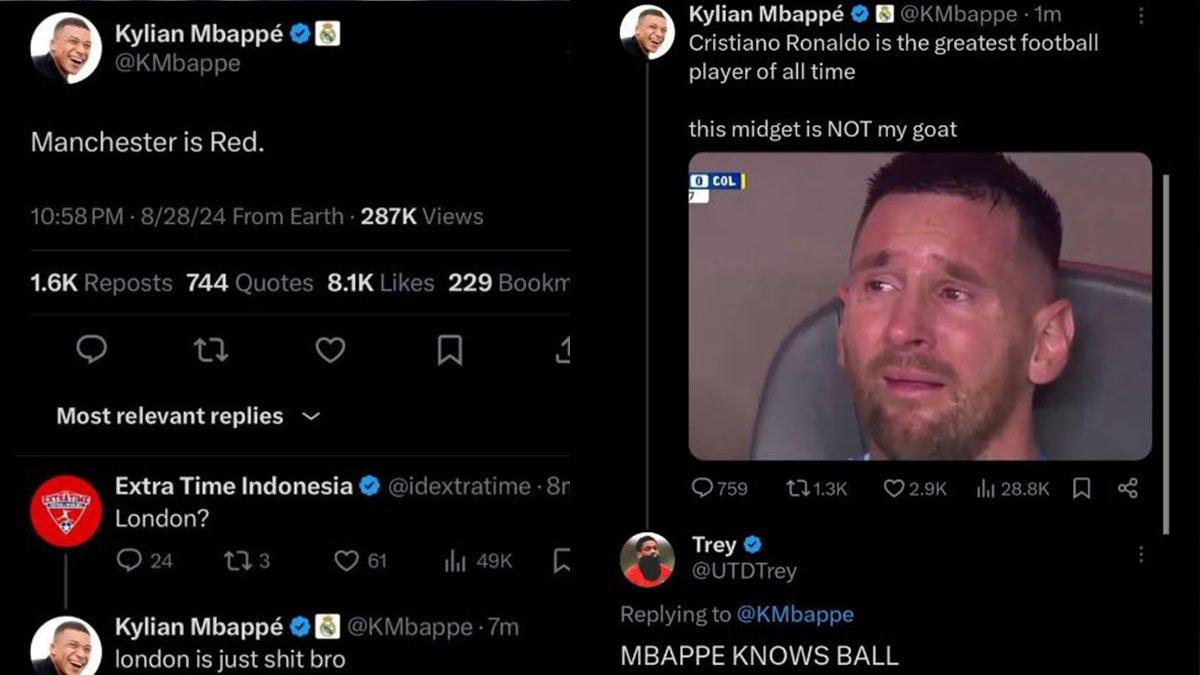1200x675 pixels.
Task: Open the Most relevant replies dropdown
Action: [x=185, y=416]
